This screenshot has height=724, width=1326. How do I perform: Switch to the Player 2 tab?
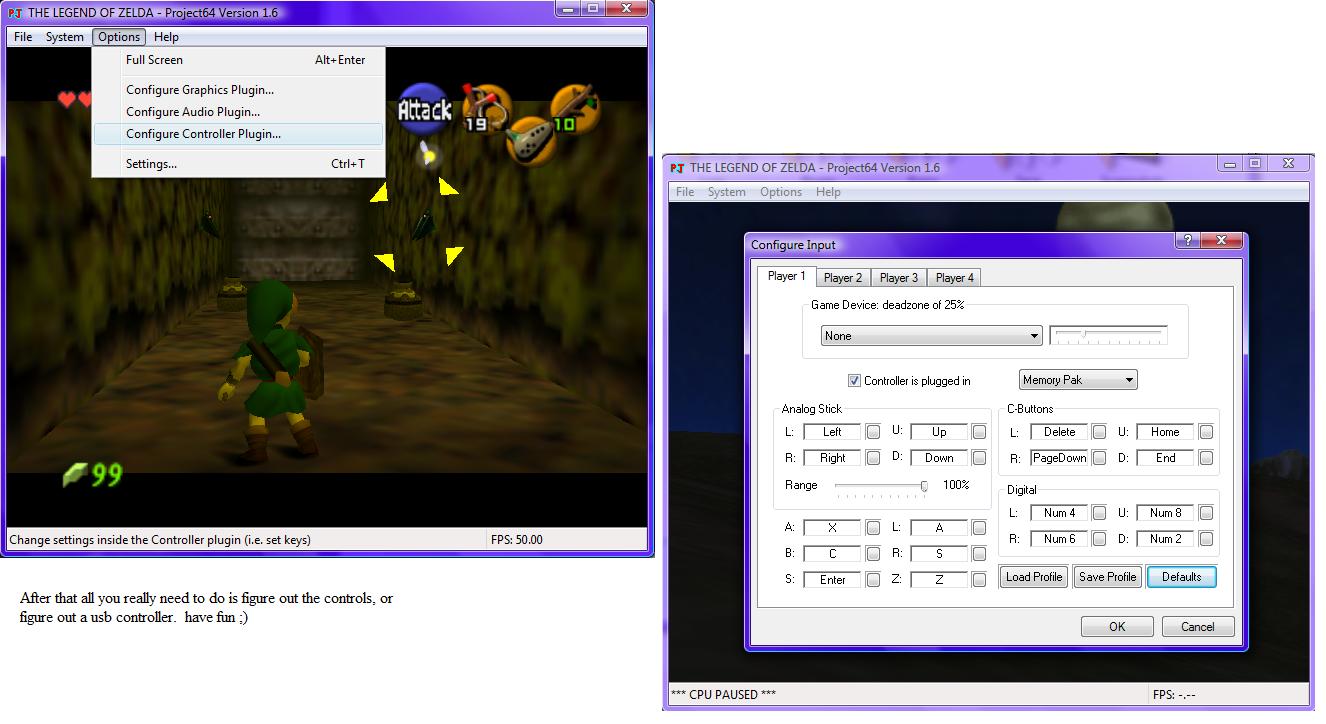[843, 278]
